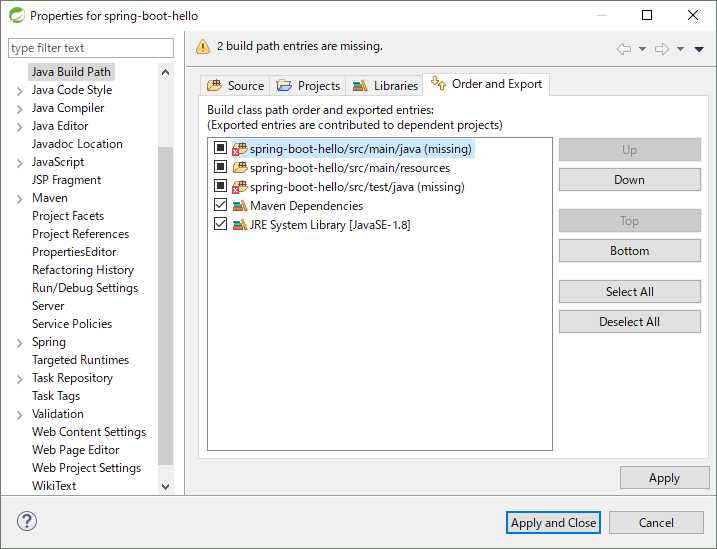
Task: Open help with the question mark icon
Action: (27, 521)
